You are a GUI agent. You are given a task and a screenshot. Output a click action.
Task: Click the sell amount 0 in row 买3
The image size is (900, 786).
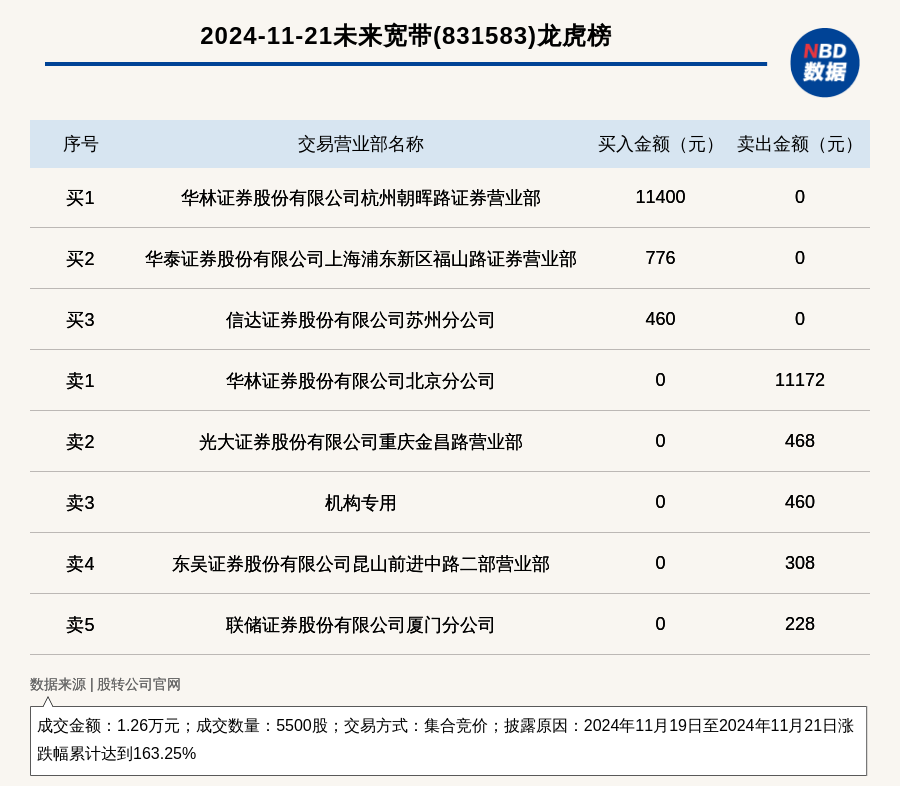pos(800,319)
